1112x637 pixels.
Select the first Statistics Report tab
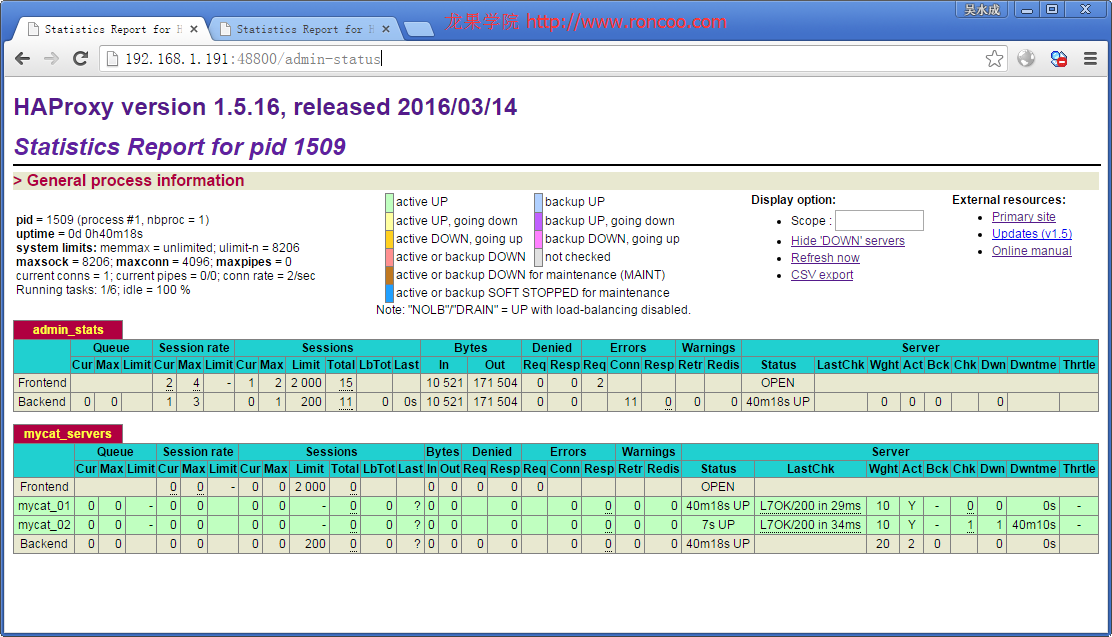click(x=110, y=29)
